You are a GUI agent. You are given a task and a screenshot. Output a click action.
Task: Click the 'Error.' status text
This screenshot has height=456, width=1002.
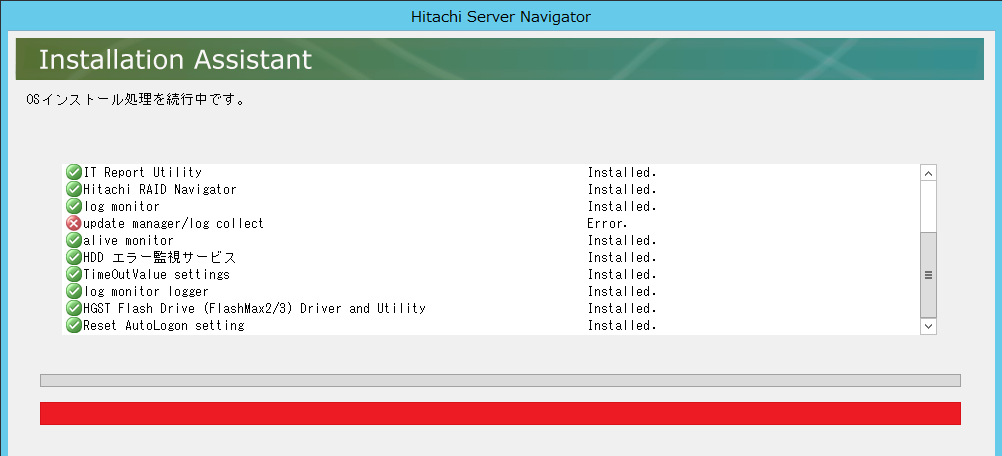coord(607,224)
